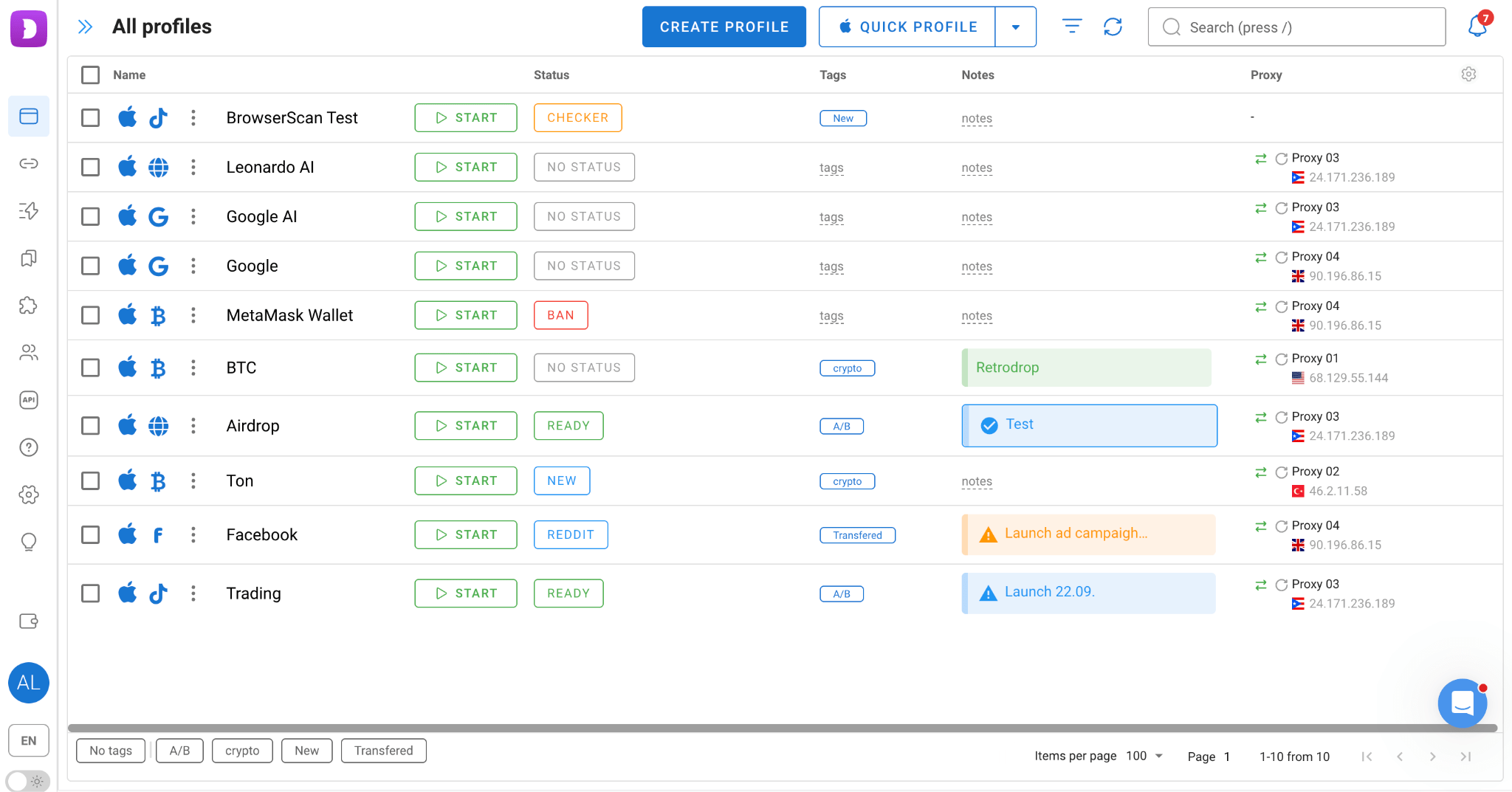
Task: Start the Facebook profile
Action: 466,534
